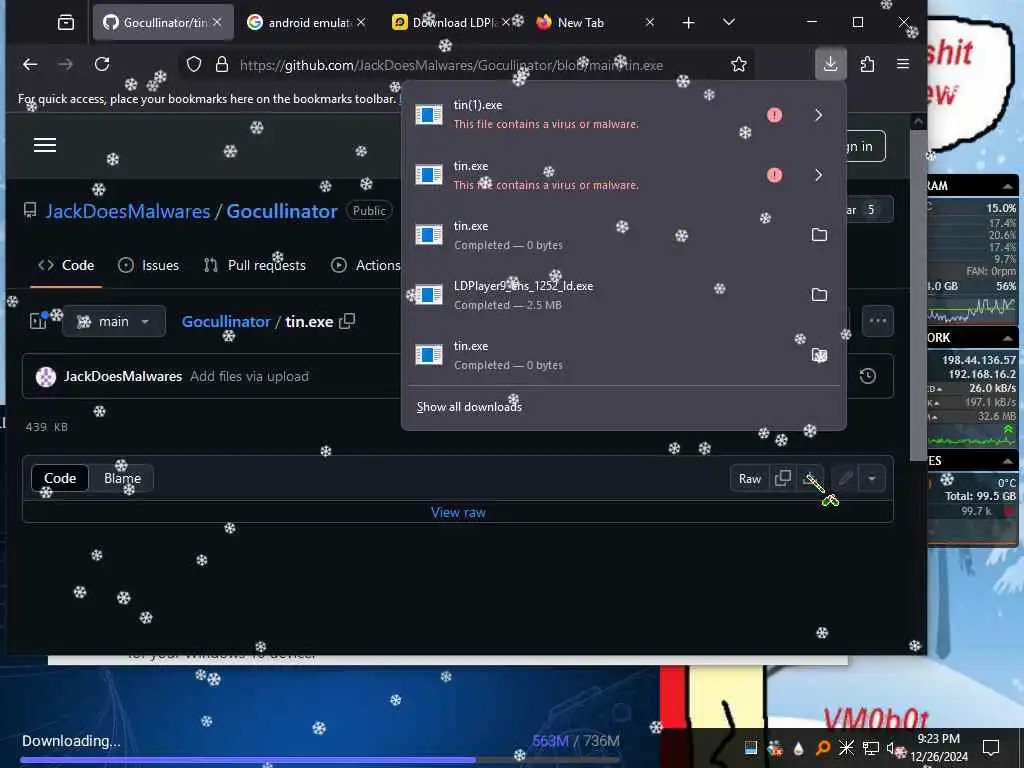Image resolution: width=1024 pixels, height=768 pixels.
Task: Open the Issues repository tab
Action: click(148, 265)
